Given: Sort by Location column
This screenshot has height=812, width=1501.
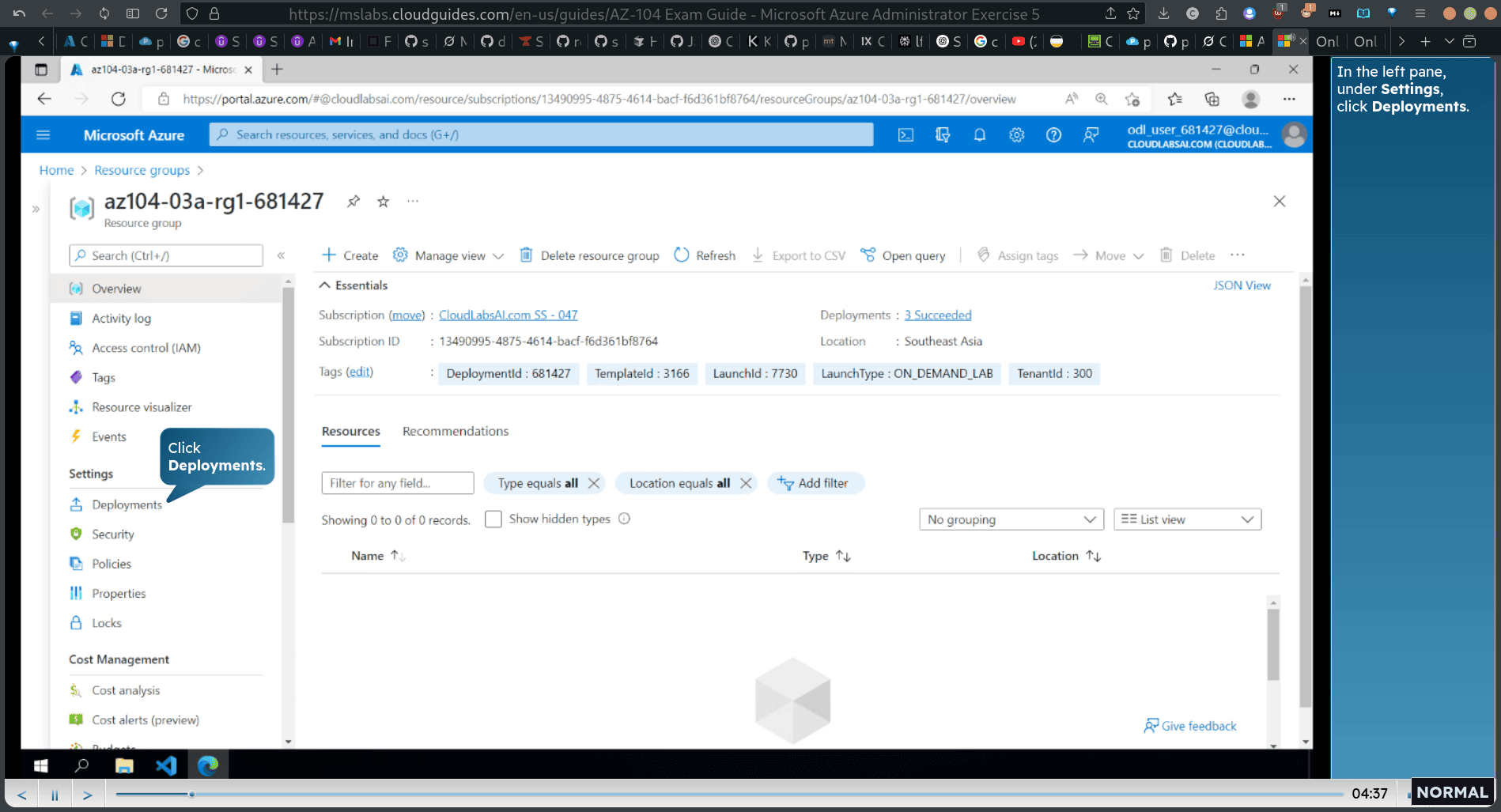Looking at the screenshot, I should 1066,556.
